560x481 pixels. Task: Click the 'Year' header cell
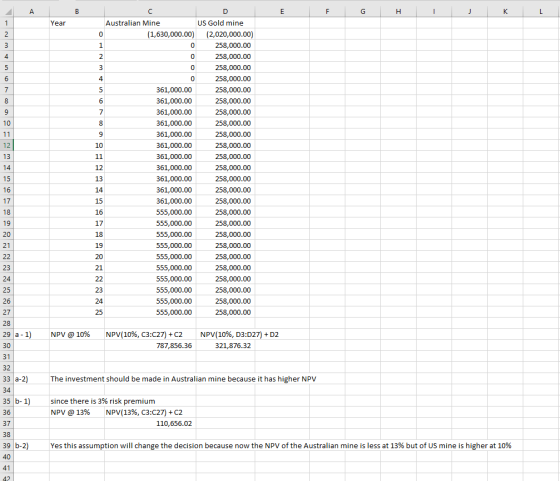coord(77,23)
